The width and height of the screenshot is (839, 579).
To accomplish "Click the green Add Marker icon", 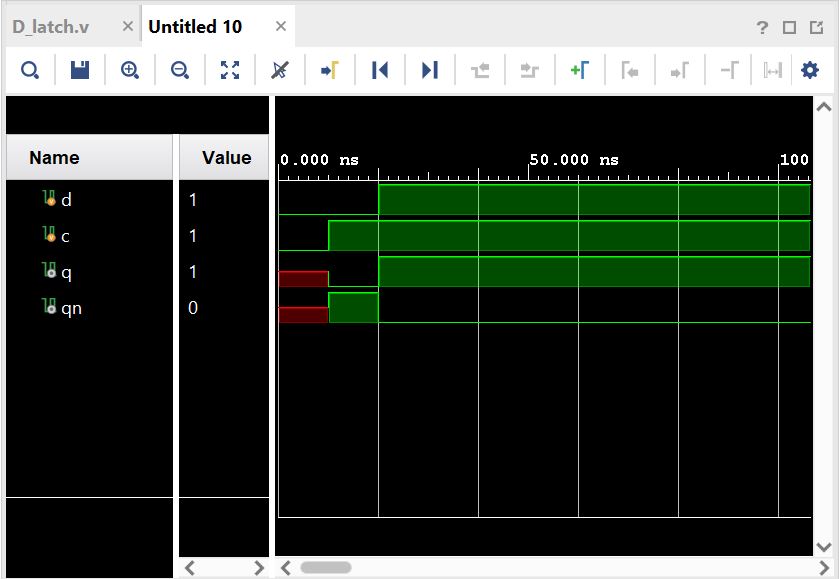I will pos(580,70).
